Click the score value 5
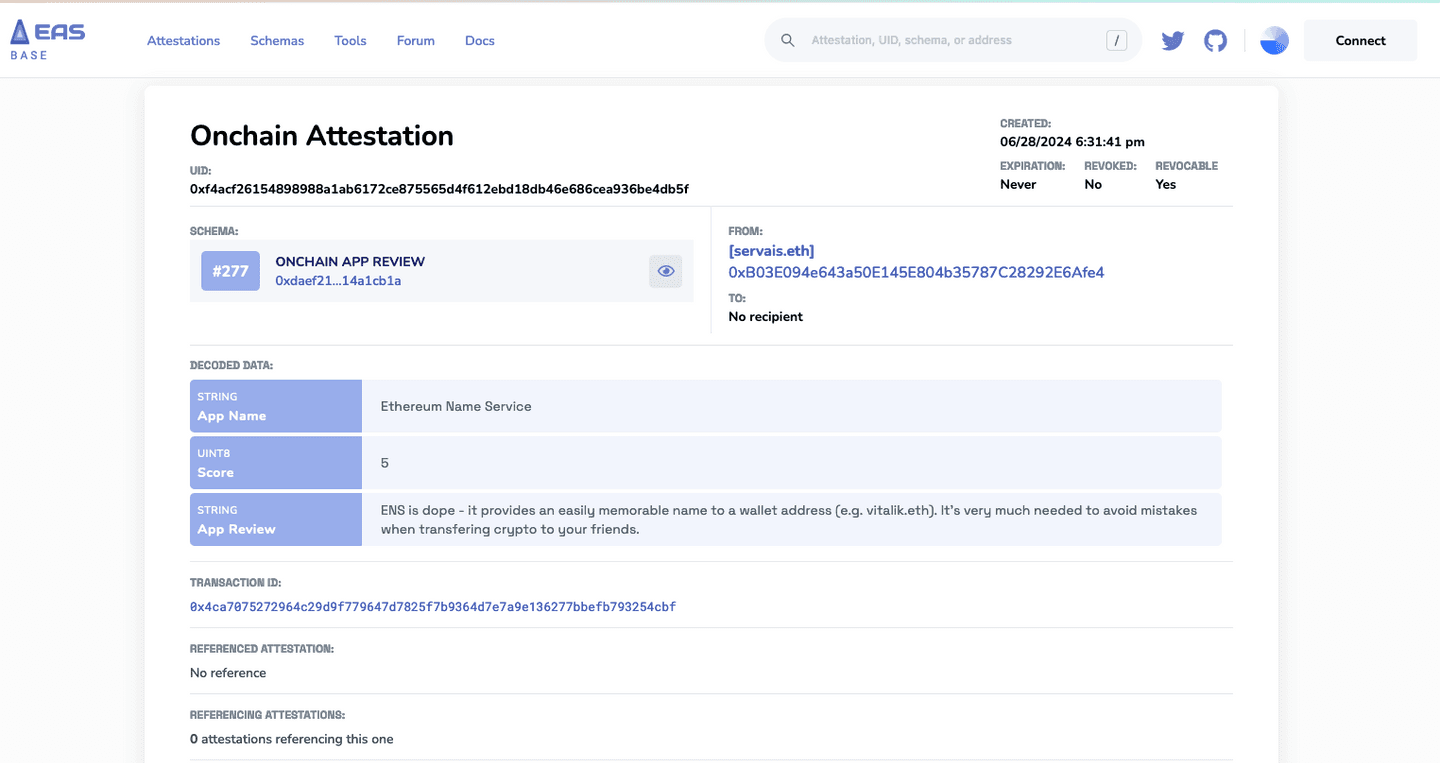This screenshot has width=1440, height=763. [x=385, y=464]
